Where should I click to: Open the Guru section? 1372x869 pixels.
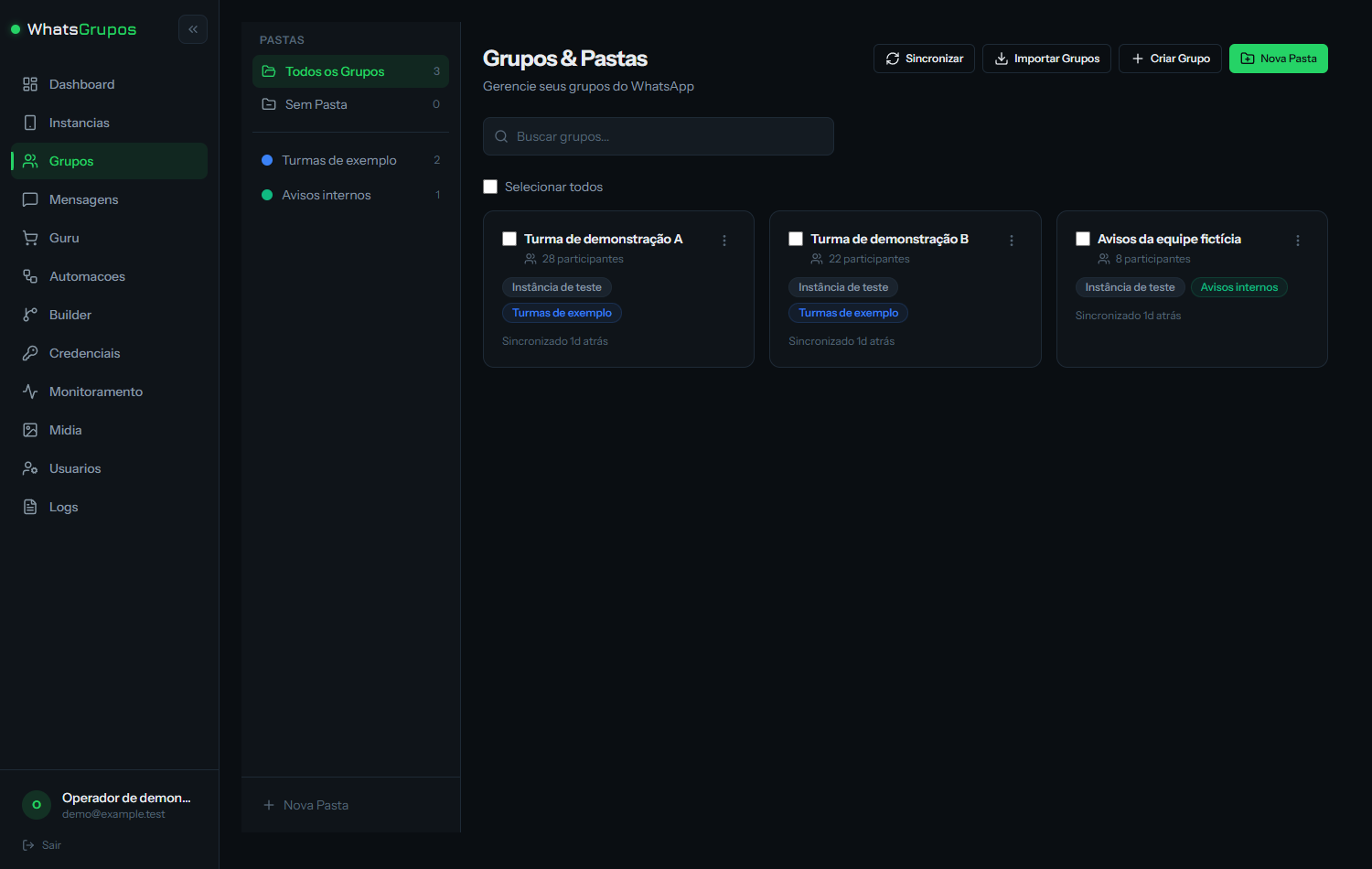(x=109, y=238)
